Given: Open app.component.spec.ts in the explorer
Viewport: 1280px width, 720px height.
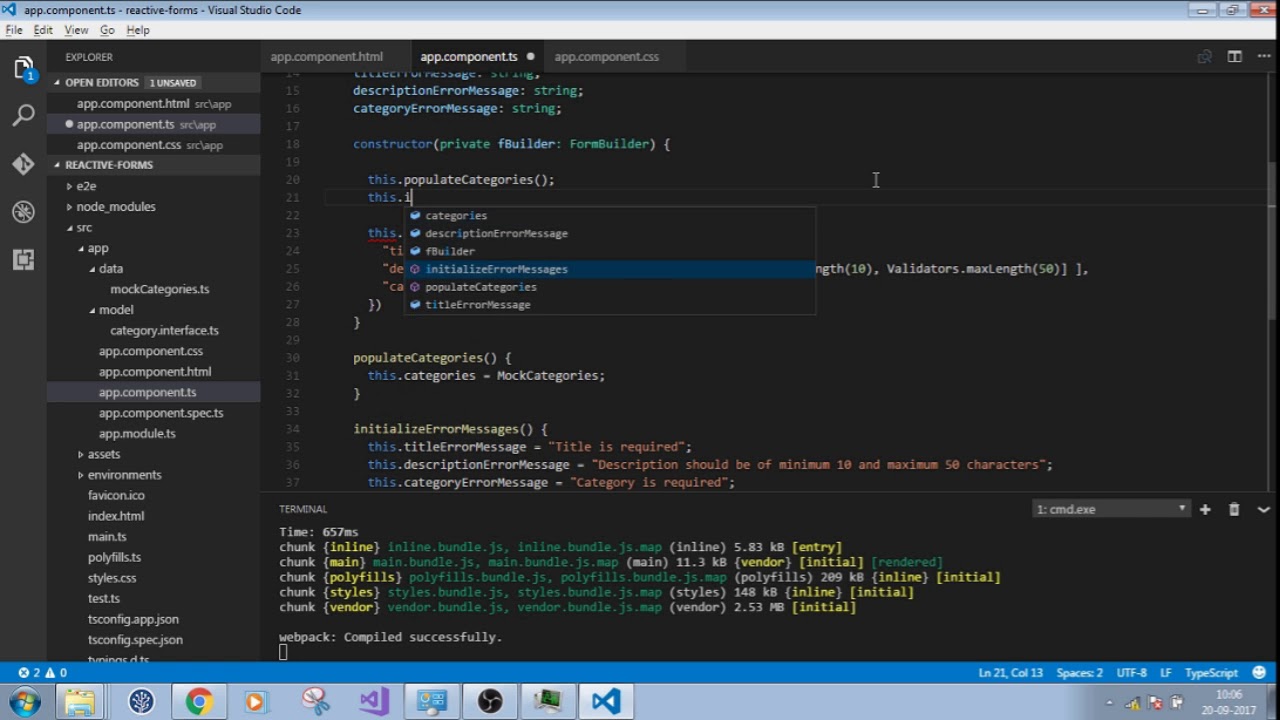Looking at the screenshot, I should click(161, 413).
